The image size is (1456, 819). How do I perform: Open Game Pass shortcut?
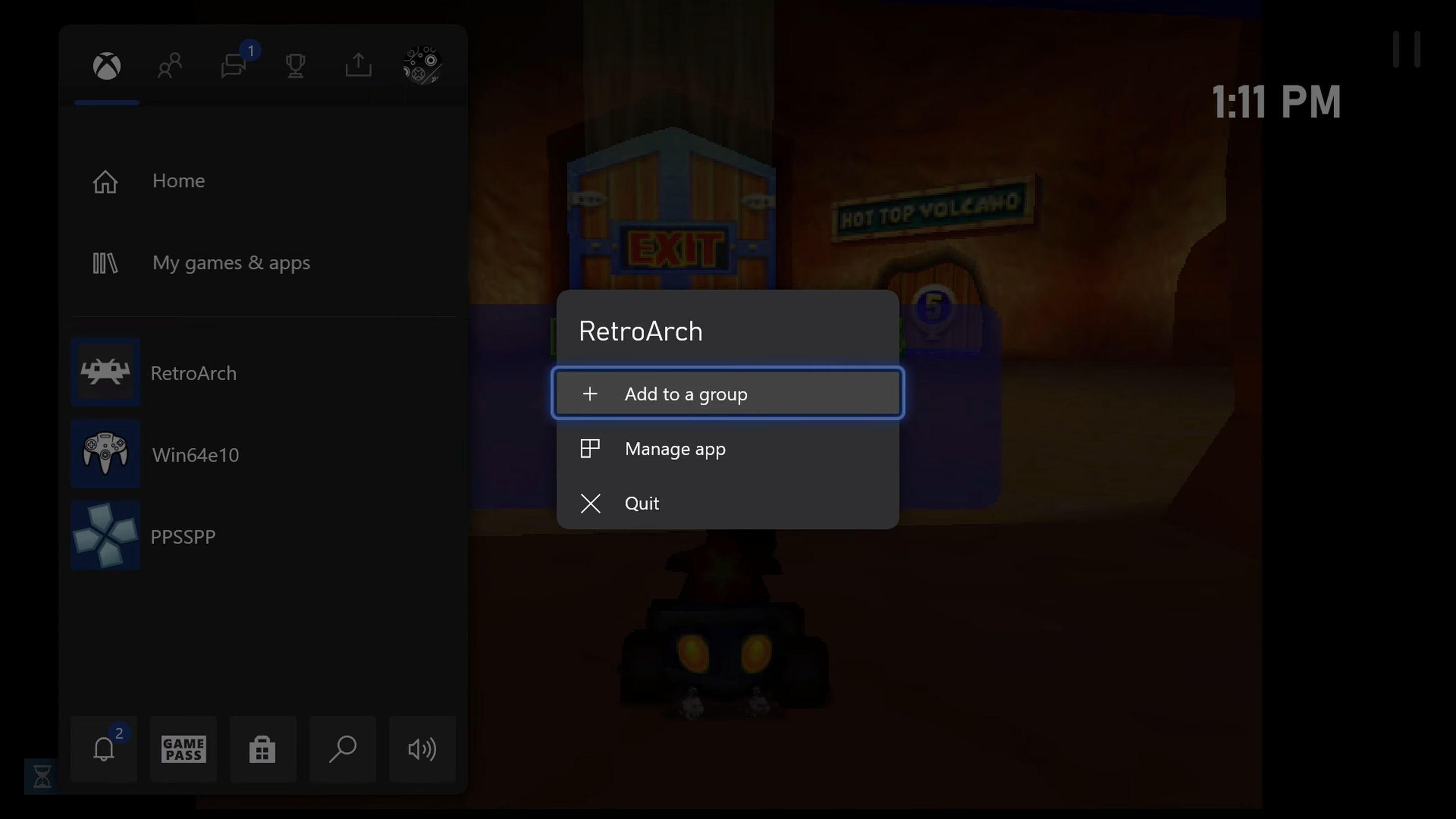click(183, 749)
